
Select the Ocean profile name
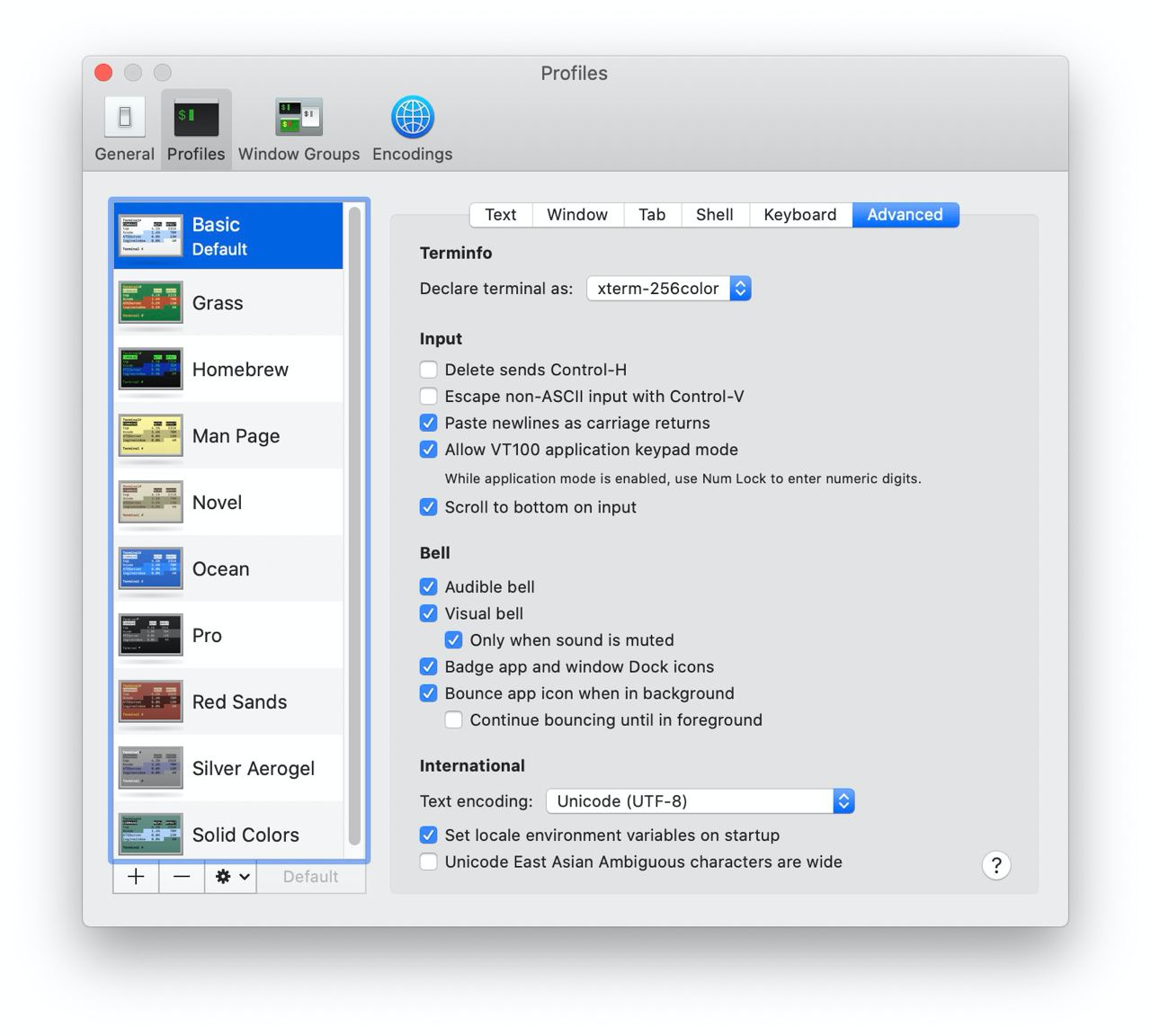[220, 569]
